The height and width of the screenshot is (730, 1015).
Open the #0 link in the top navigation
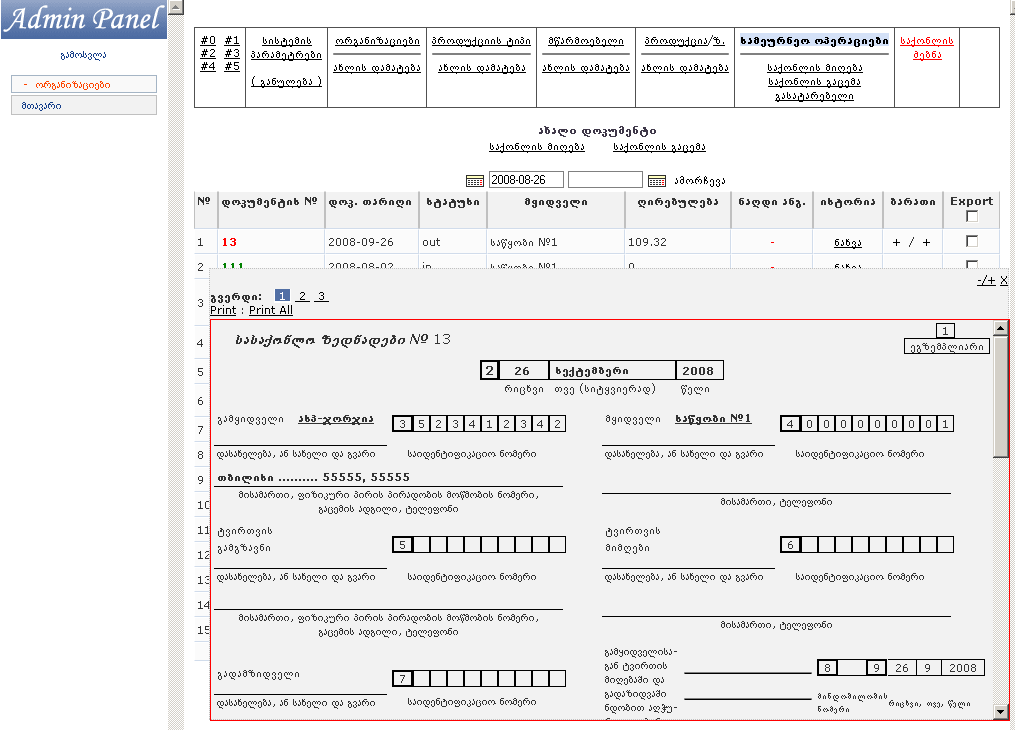[208, 41]
